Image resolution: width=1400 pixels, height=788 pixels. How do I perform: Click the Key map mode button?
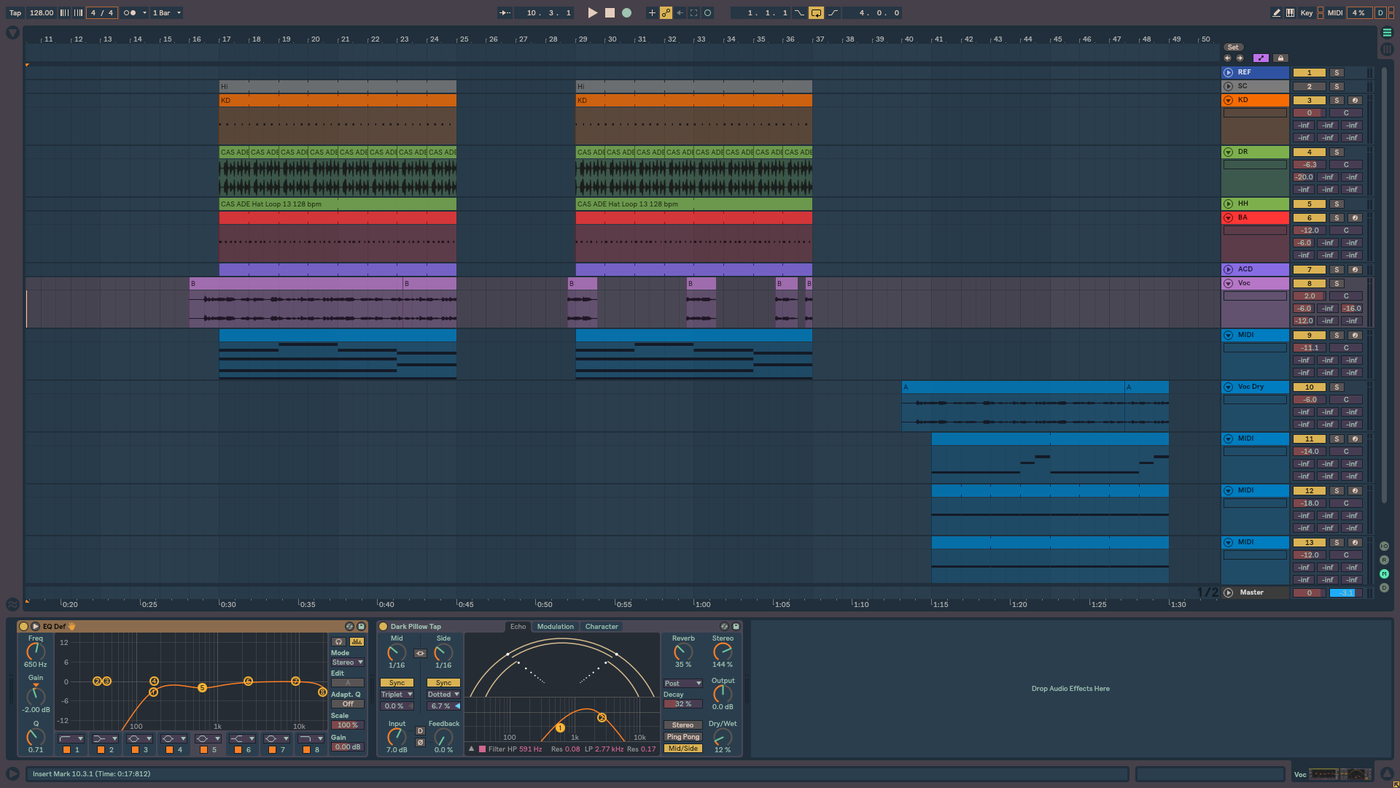pyautogui.click(x=1307, y=13)
